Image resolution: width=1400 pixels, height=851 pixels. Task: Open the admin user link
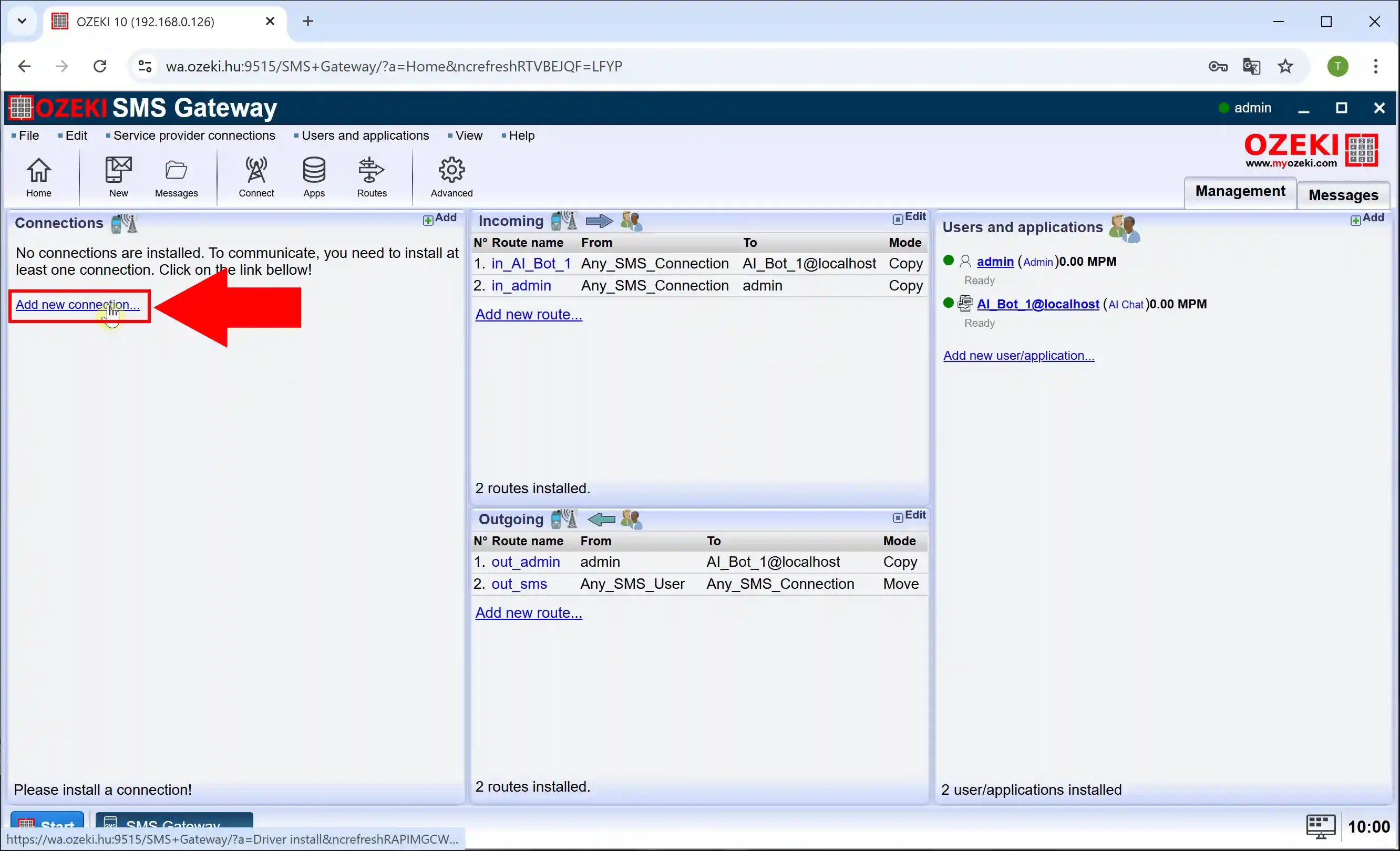coord(995,261)
